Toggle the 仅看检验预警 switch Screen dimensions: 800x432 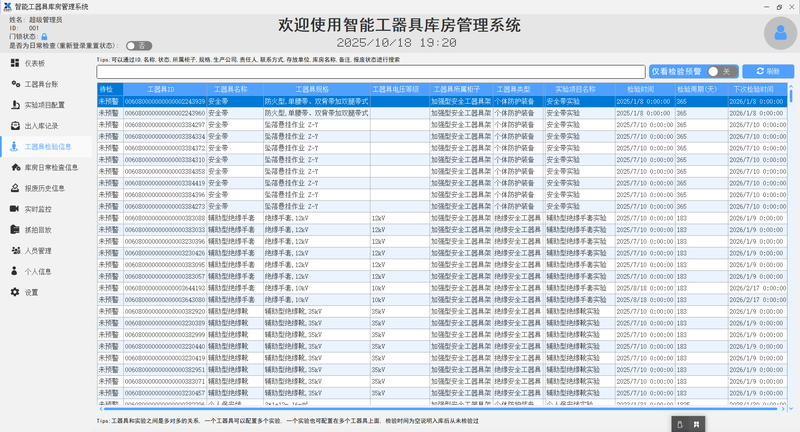click(722, 71)
